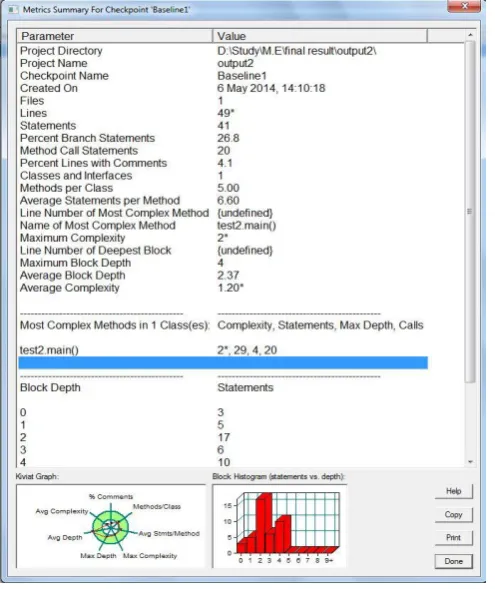Image resolution: width=495 pixels, height=589 pixels.
Task: Select block depth 4 row
Action: [x=223, y=462]
